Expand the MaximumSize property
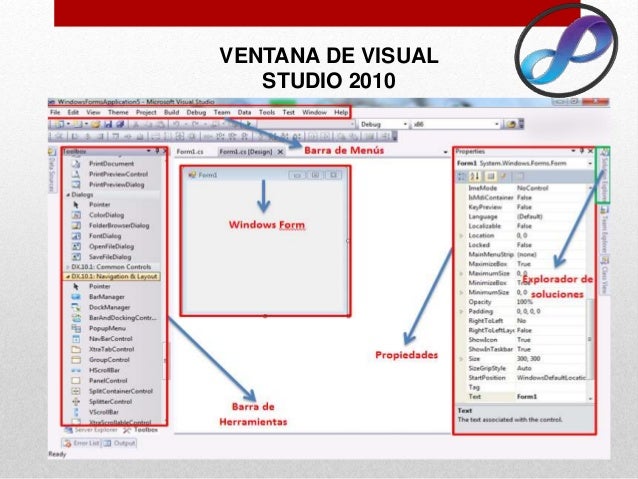 [x=461, y=273]
